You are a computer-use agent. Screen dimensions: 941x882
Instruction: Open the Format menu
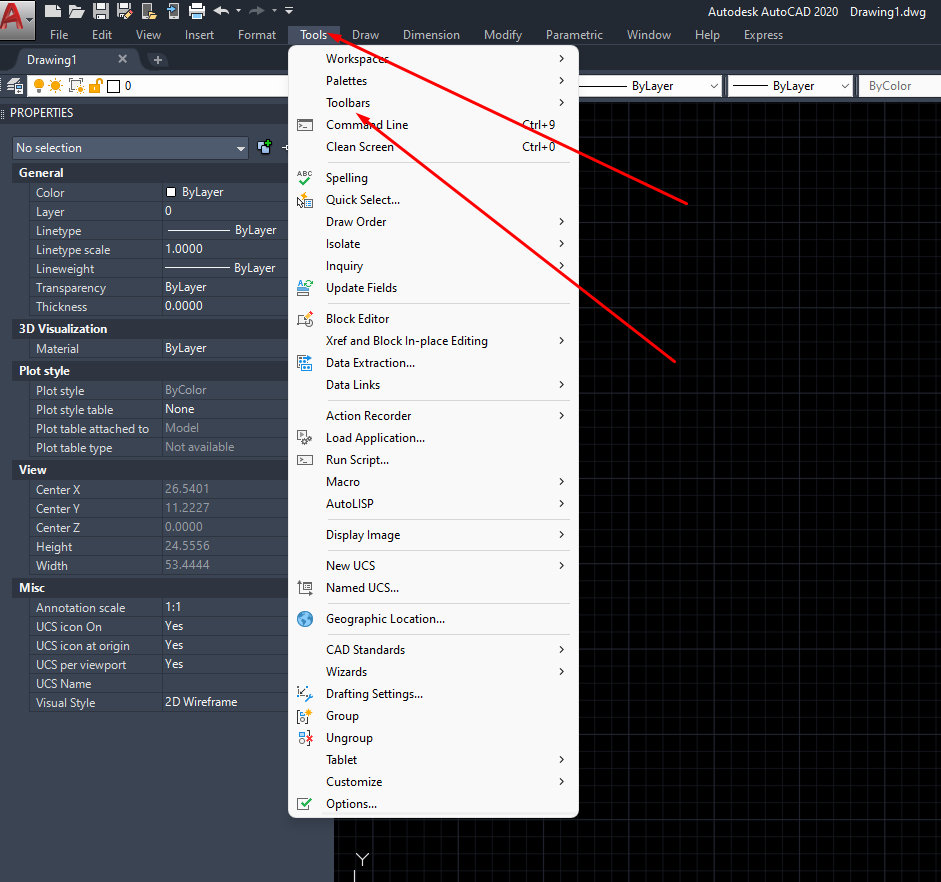[257, 35]
